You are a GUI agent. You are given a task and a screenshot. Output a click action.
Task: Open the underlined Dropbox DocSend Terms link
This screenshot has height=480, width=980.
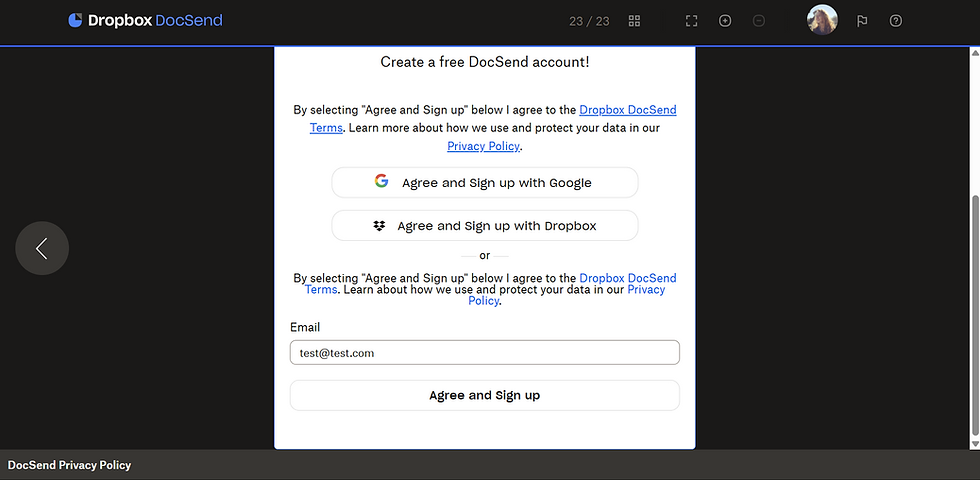pyautogui.click(x=628, y=110)
